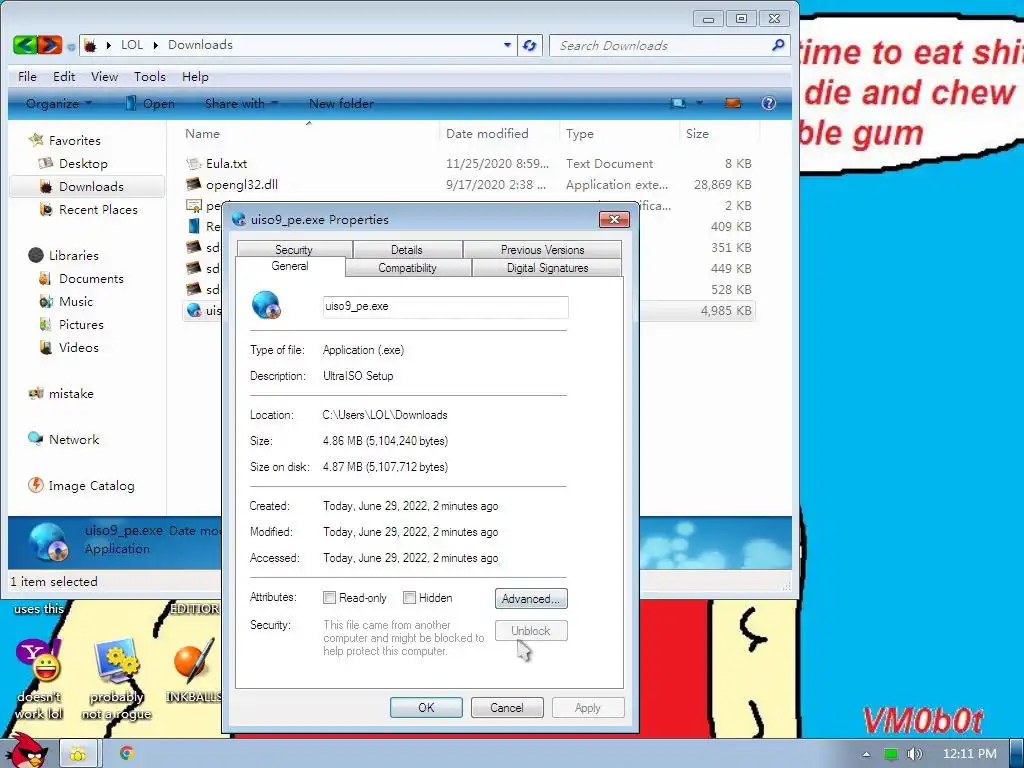Image resolution: width=1024 pixels, height=768 pixels.
Task: Switch to the Previous Versions tab
Action: pyautogui.click(x=543, y=249)
